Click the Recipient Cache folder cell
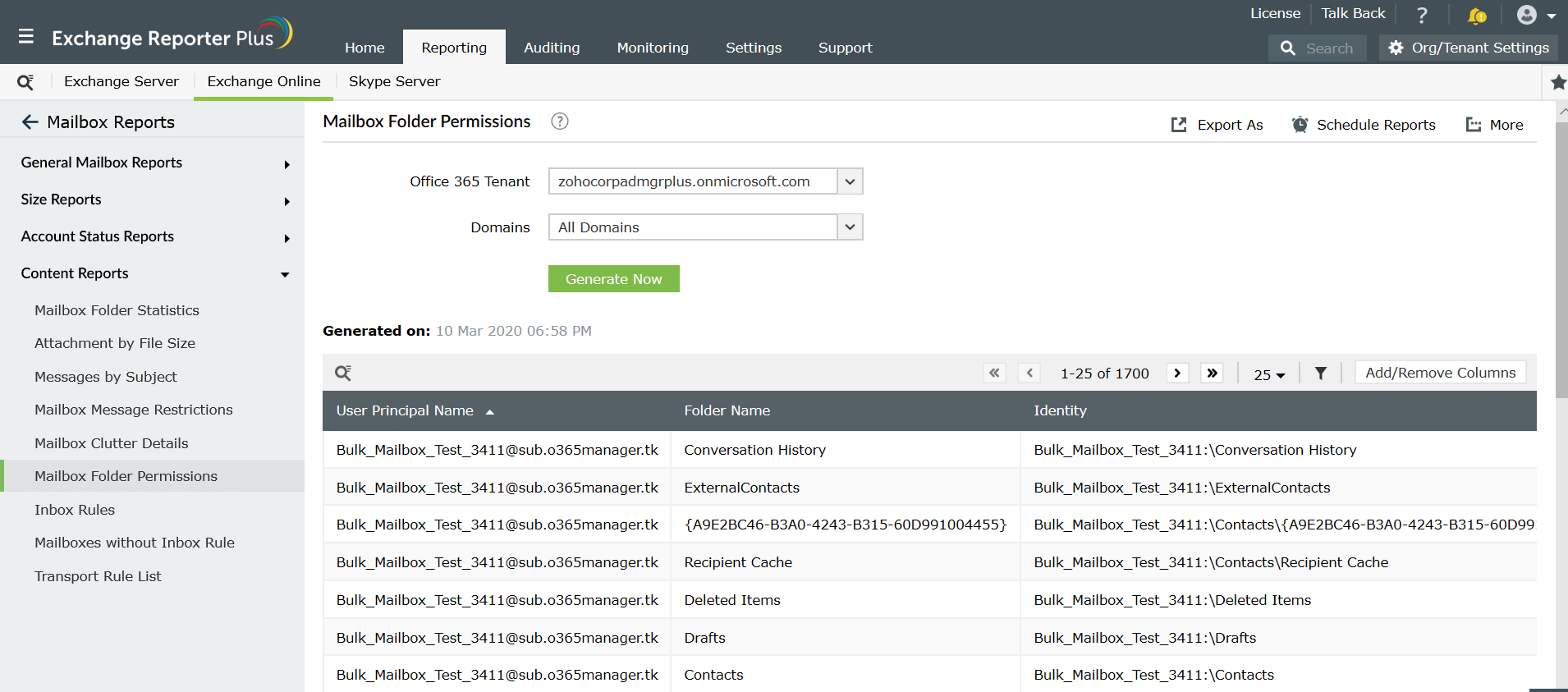This screenshot has height=692, width=1568. (x=846, y=562)
